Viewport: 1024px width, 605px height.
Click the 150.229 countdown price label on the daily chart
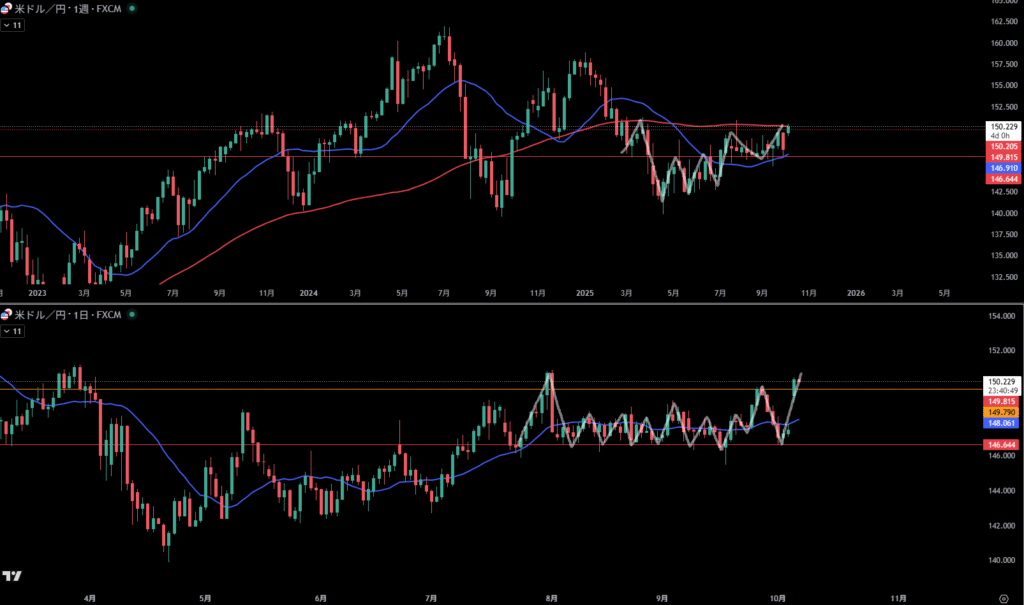(x=1003, y=381)
